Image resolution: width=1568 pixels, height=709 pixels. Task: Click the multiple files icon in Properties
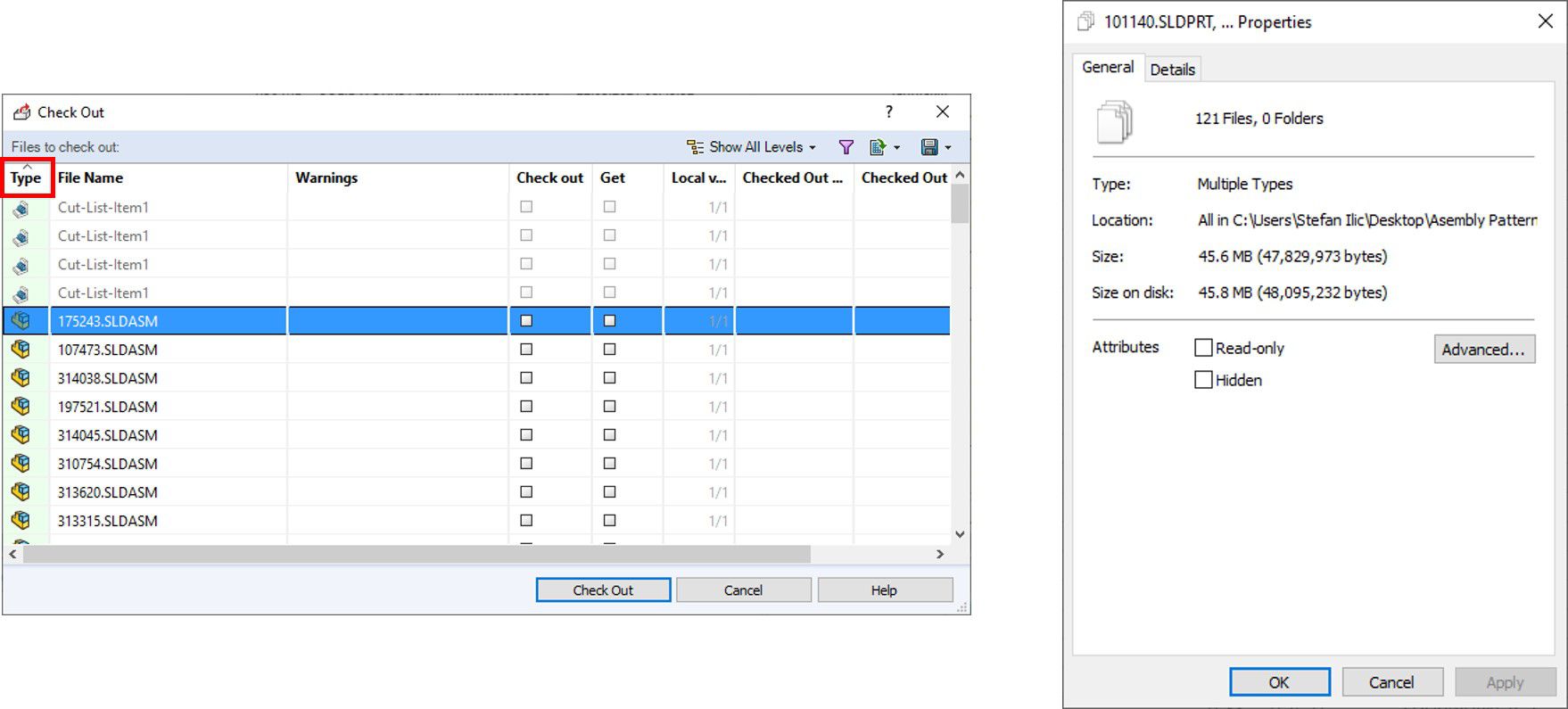[1114, 122]
